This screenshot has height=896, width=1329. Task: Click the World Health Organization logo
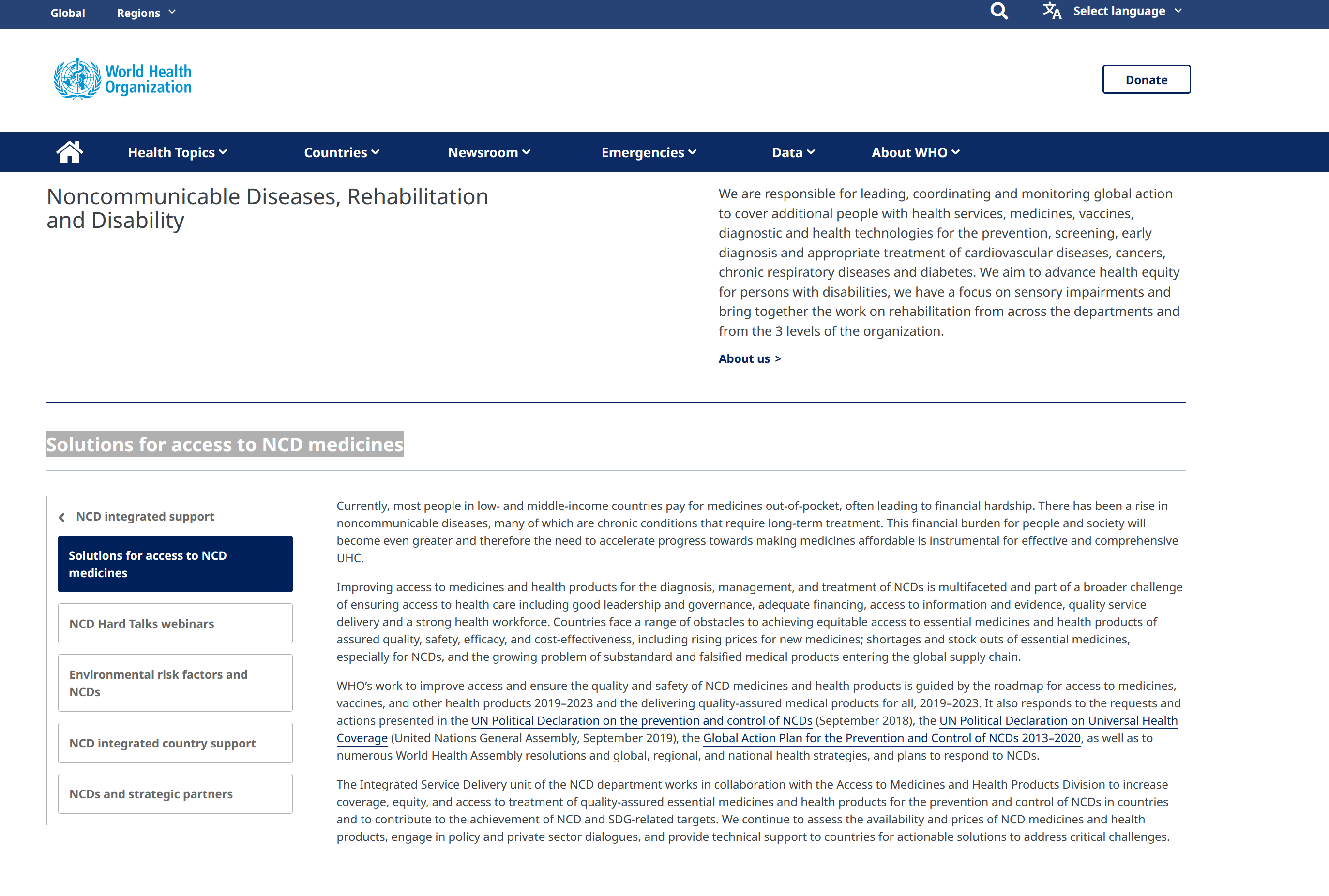(122, 79)
